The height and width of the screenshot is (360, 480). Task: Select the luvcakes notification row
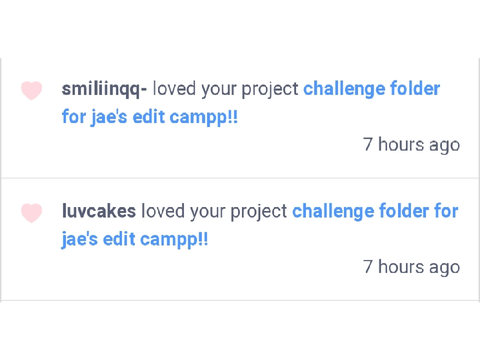click(x=240, y=240)
